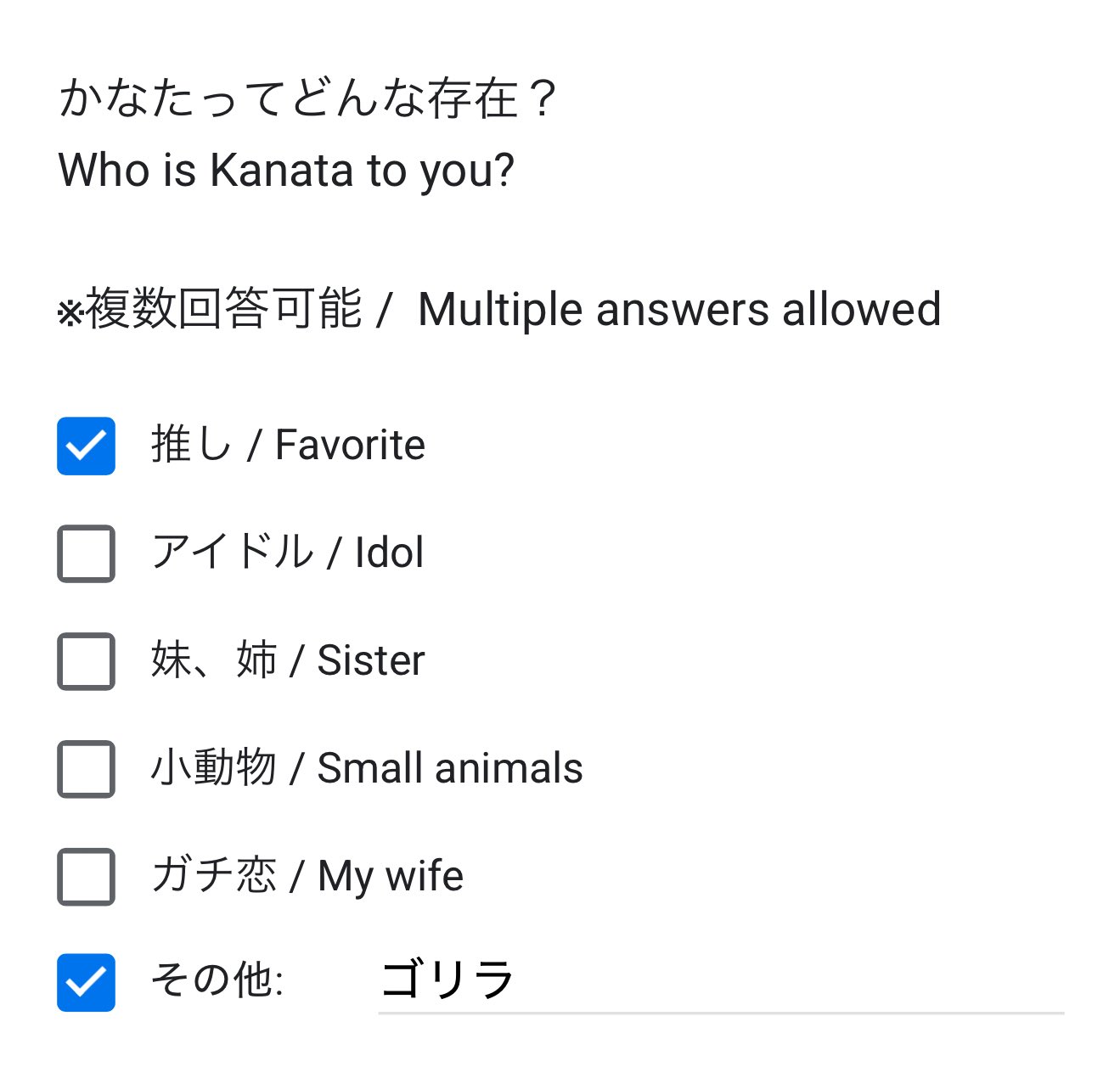Select the ガチ恋 / My wife checkbox
Image resolution: width=1120 pixels, height=1089 pixels.
click(x=86, y=876)
